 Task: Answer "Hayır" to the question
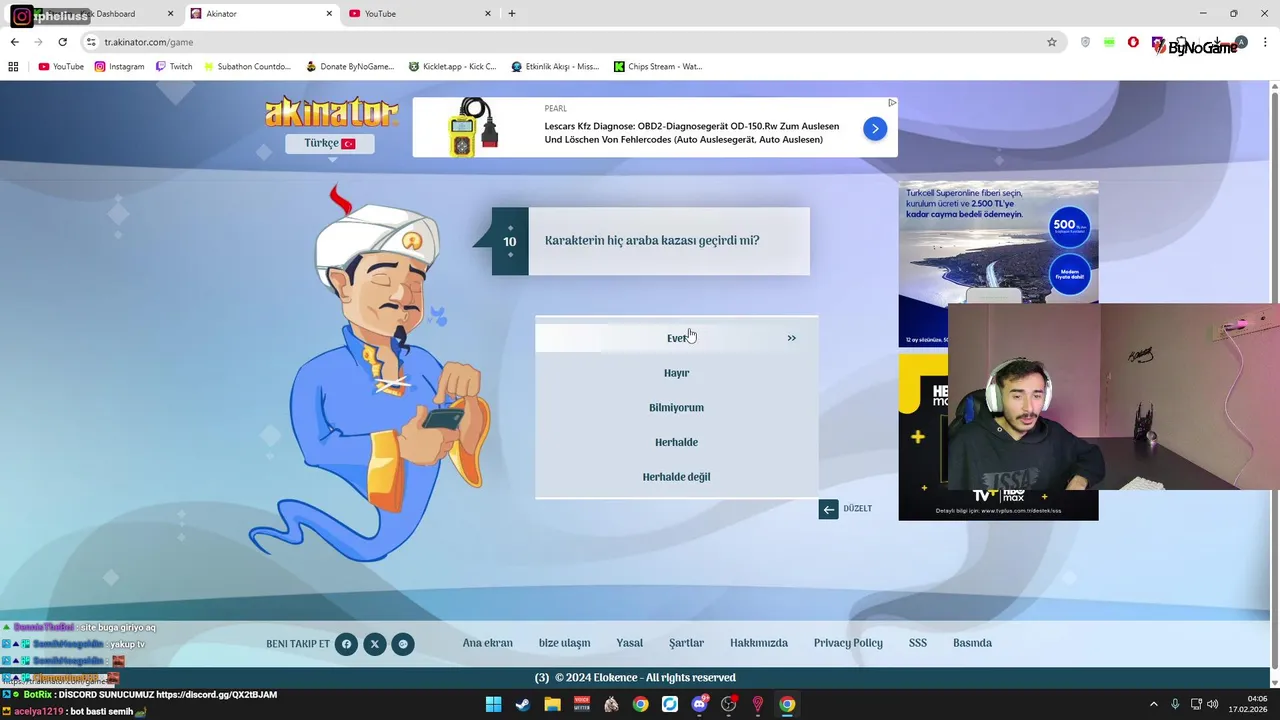click(x=676, y=373)
